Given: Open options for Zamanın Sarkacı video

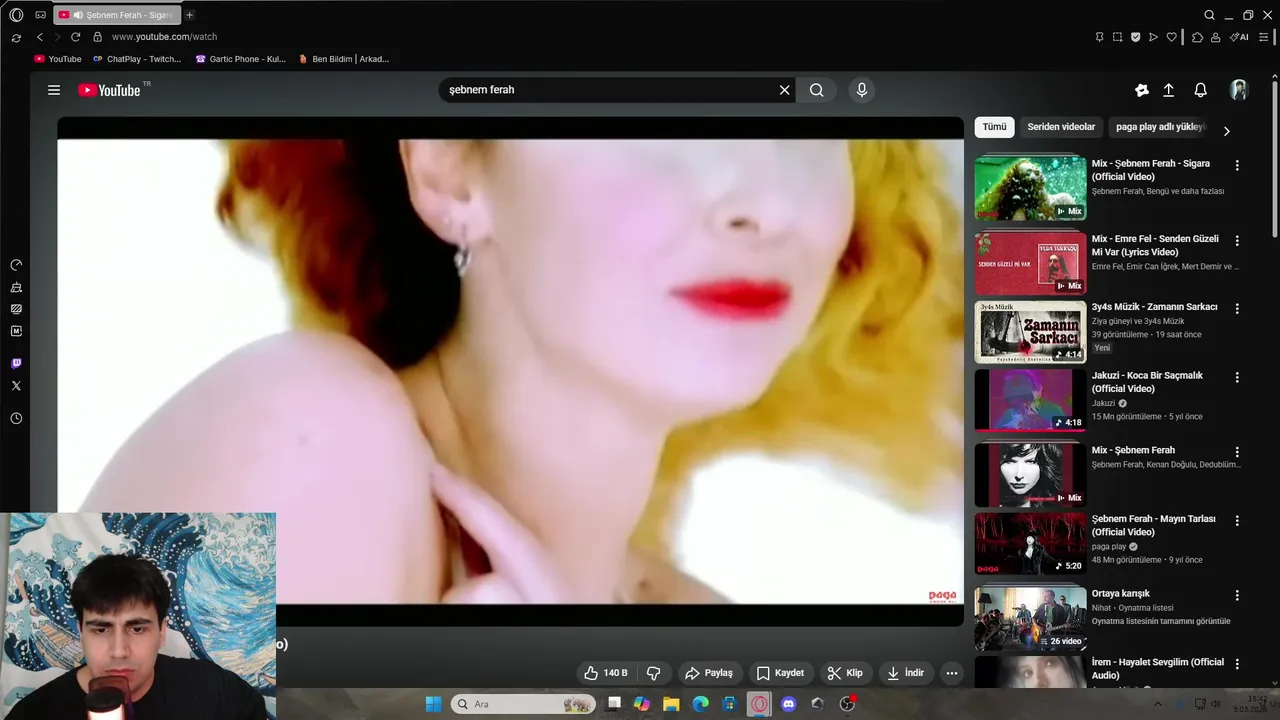Looking at the screenshot, I should (x=1237, y=309).
